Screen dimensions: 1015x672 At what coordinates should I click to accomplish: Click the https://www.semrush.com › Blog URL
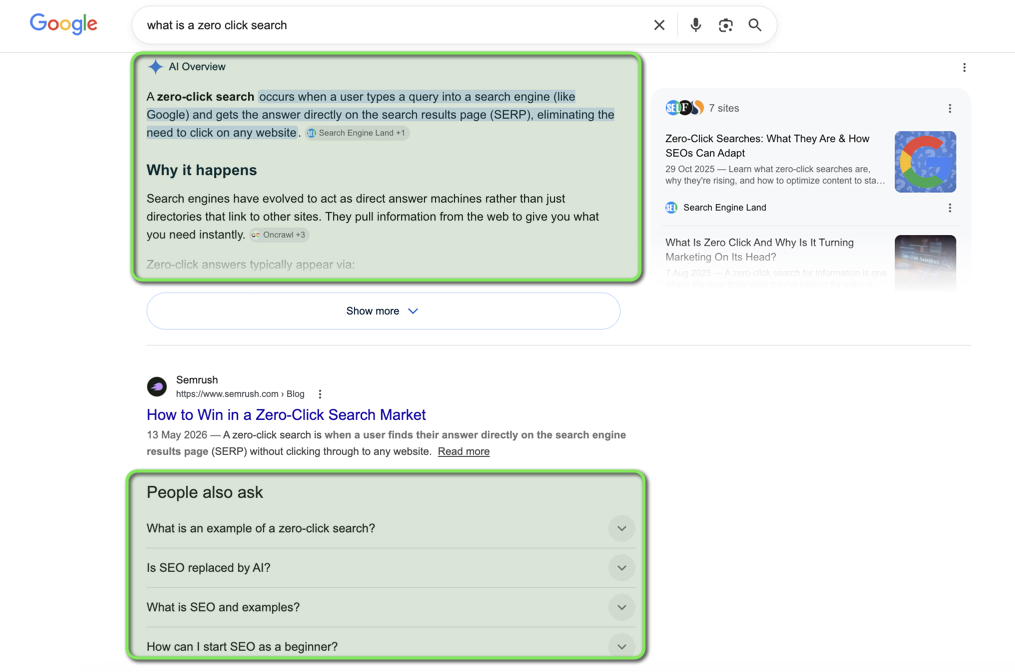240,394
